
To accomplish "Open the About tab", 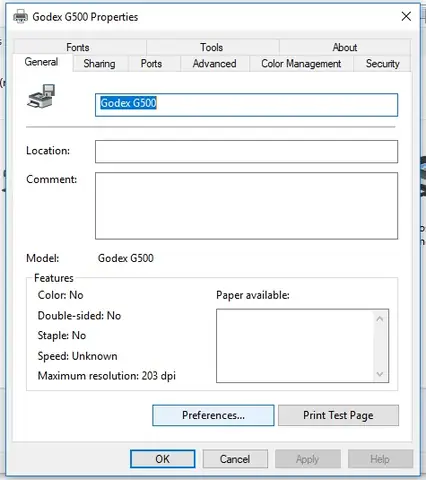I will (345, 47).
